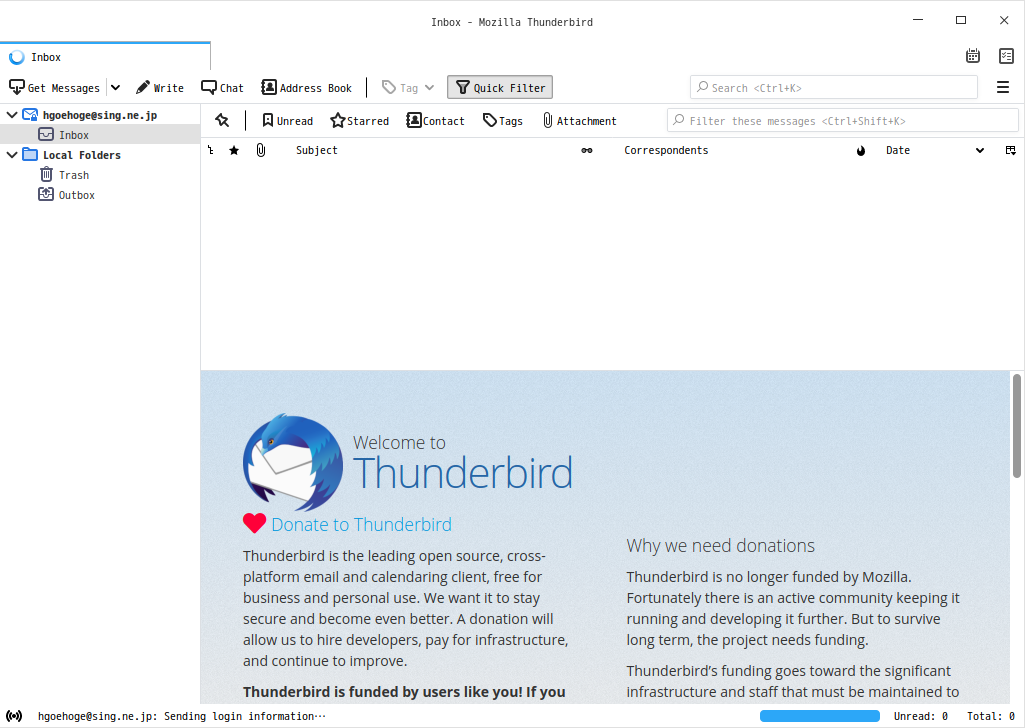This screenshot has height=728, width=1025.
Task: Click the red donation heart icon
Action: 254,523
